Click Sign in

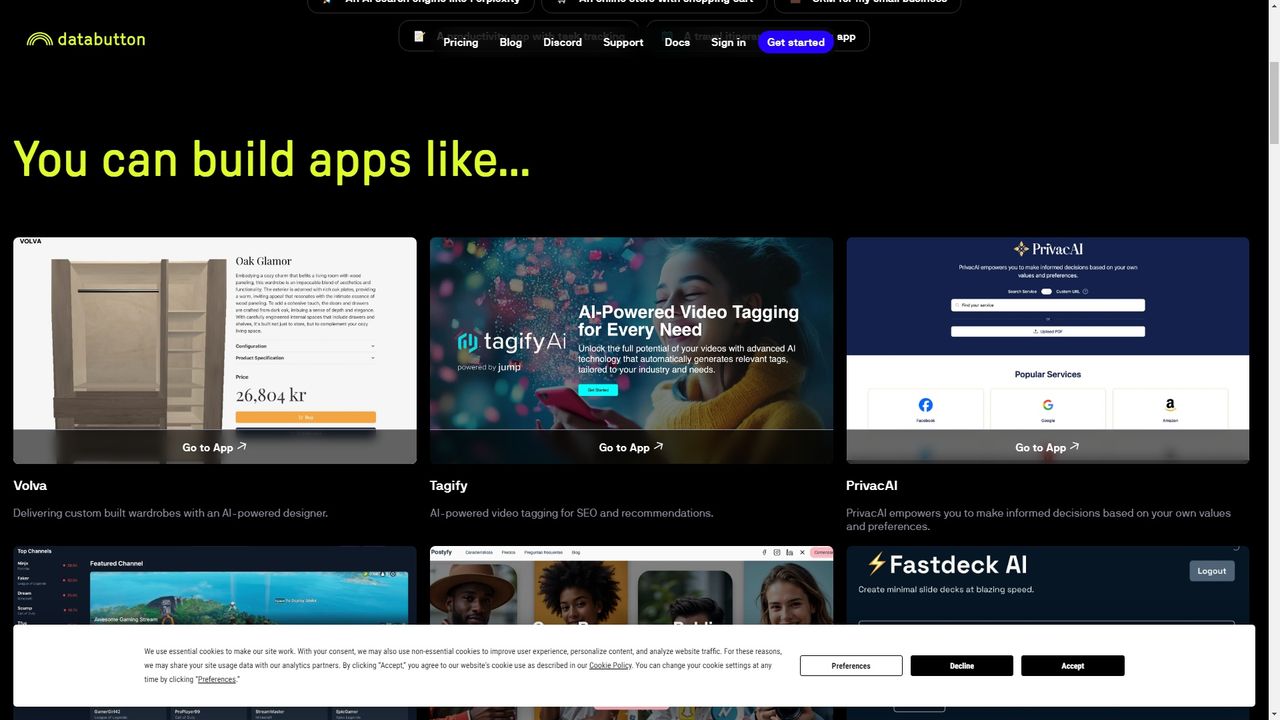click(728, 42)
